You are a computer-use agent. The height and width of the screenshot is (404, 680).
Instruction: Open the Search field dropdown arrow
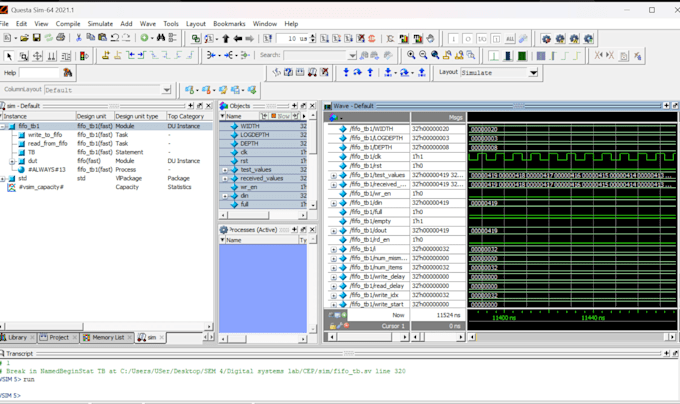pos(352,55)
